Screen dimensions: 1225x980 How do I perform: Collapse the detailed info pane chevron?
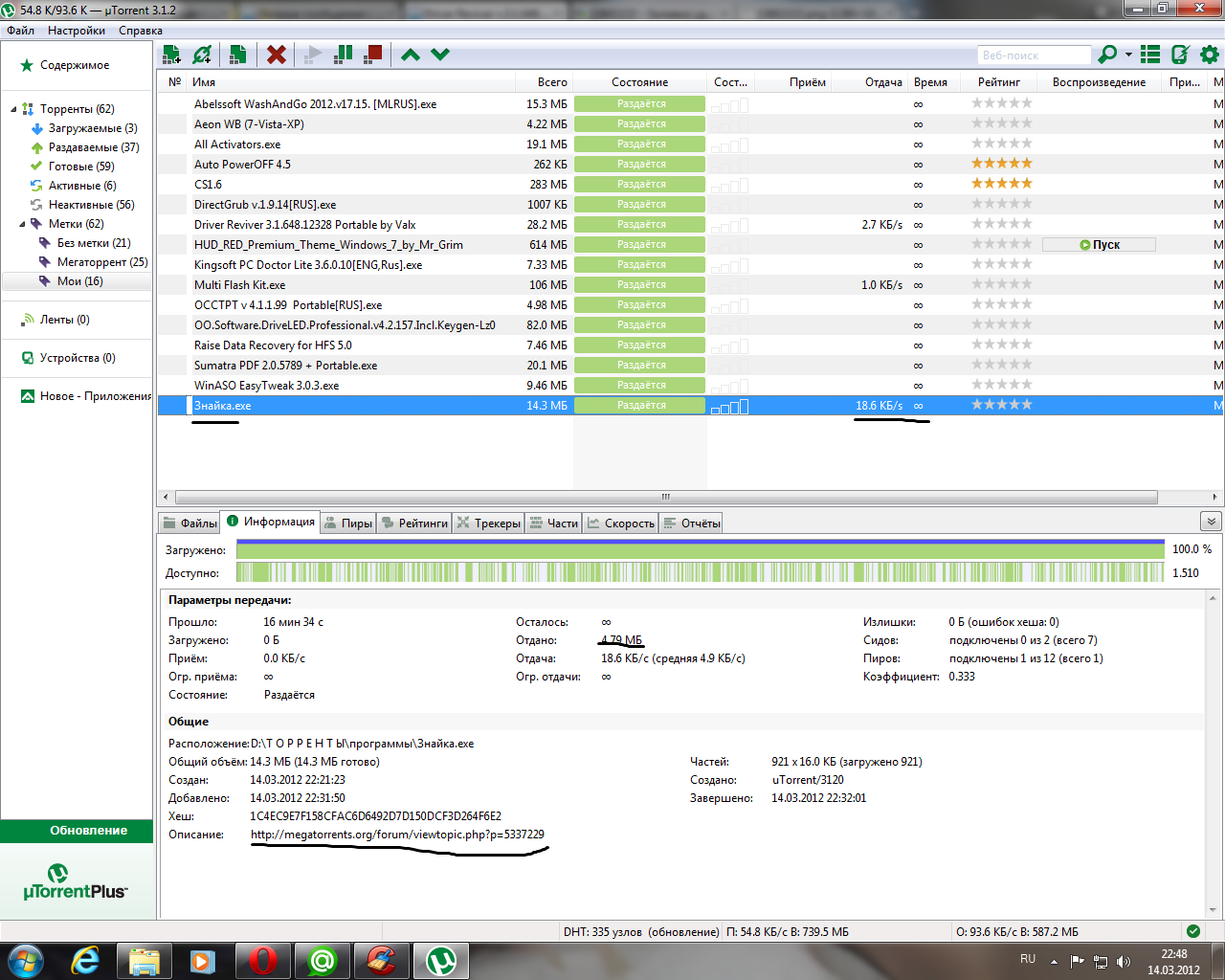tap(1211, 522)
